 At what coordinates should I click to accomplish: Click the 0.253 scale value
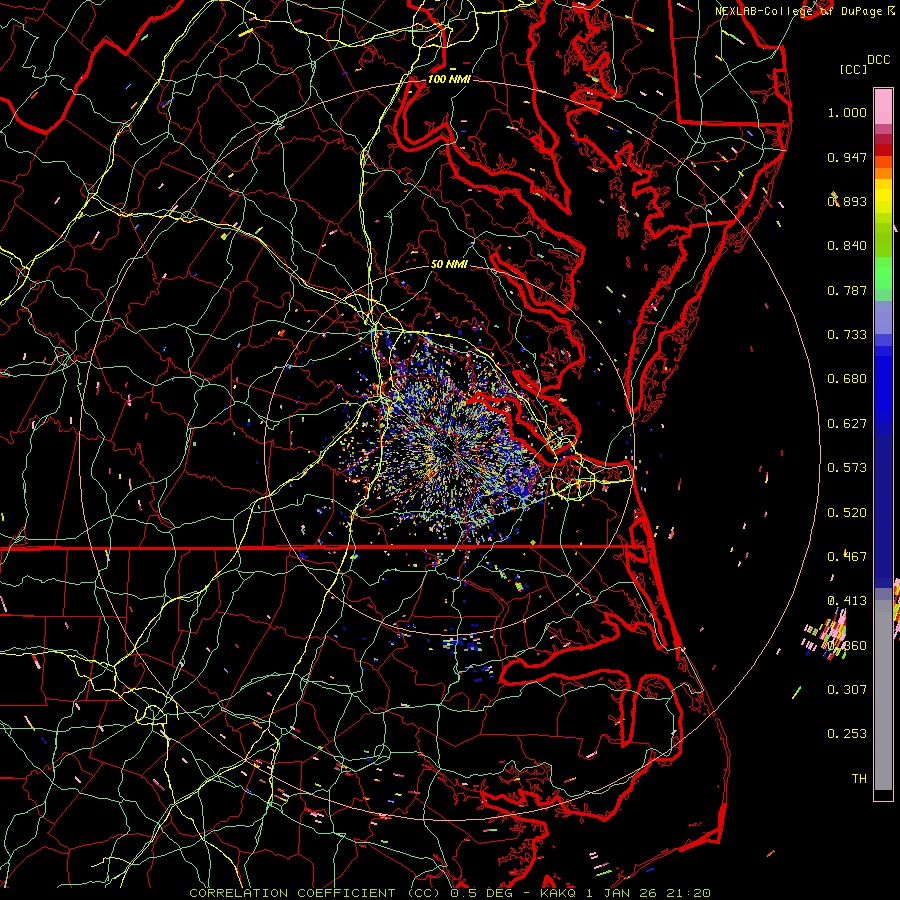point(847,734)
